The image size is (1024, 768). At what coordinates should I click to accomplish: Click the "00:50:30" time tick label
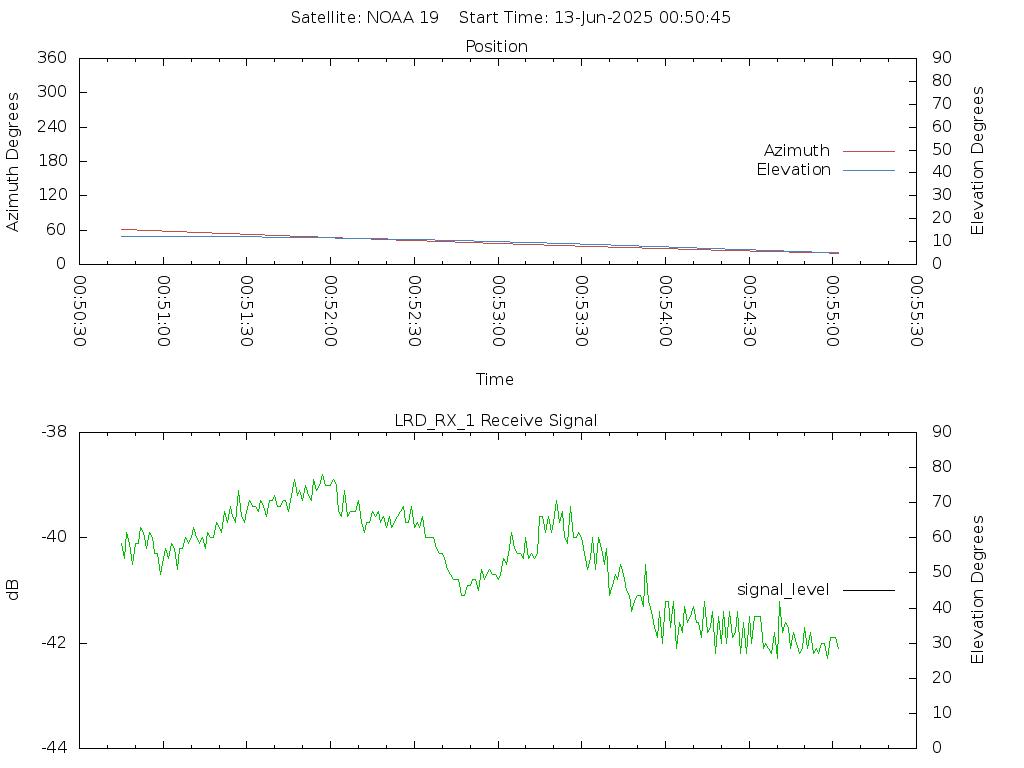point(80,311)
